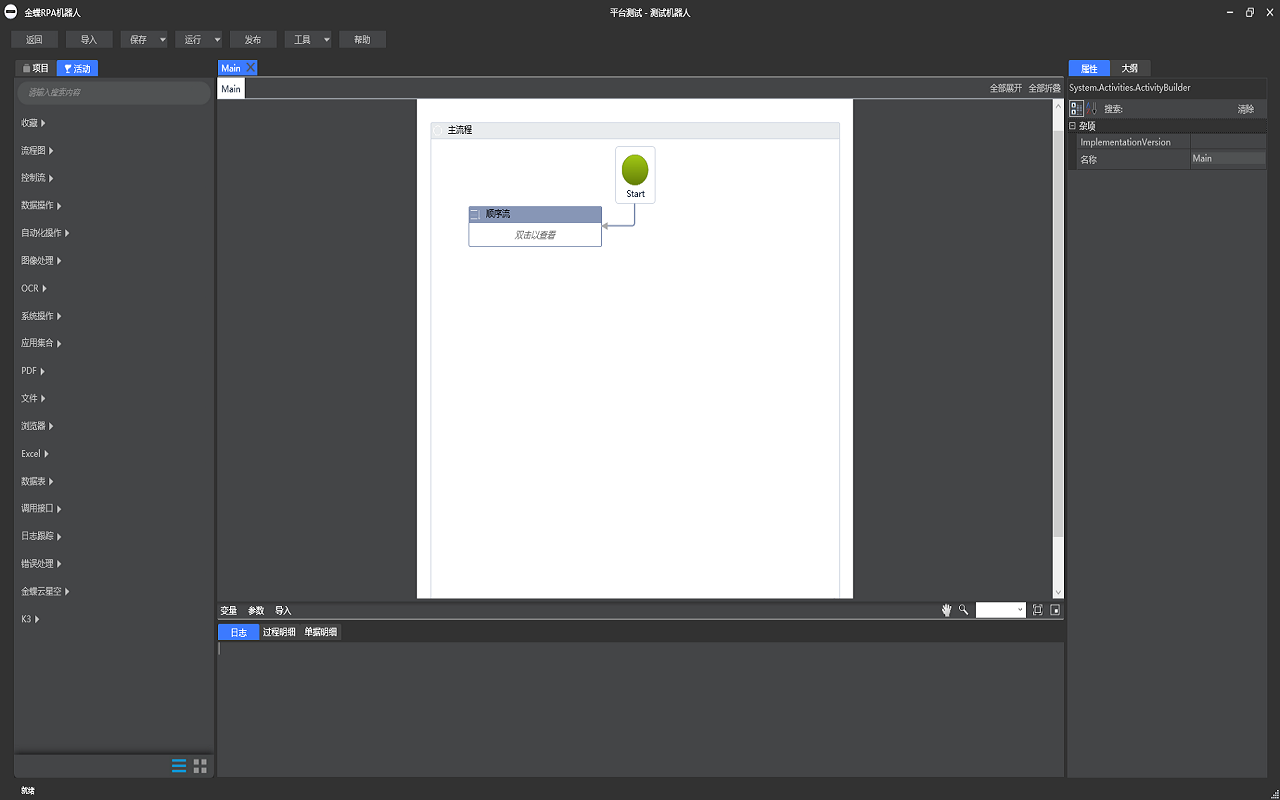Expand the 日志跟踪 category
Image resolution: width=1280 pixels, height=800 pixels.
[x=41, y=536]
